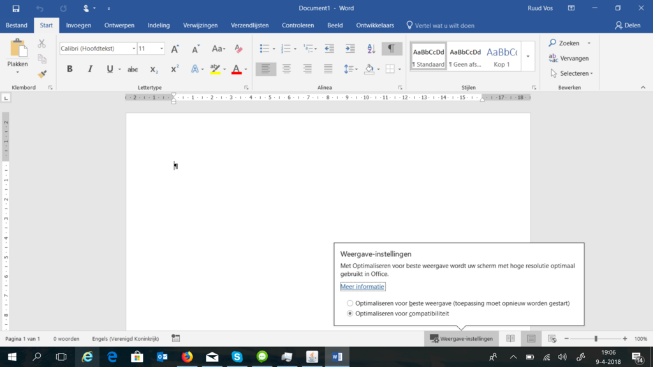Toggle Print Layout view in status bar
653x367 pixels.
click(x=531, y=339)
